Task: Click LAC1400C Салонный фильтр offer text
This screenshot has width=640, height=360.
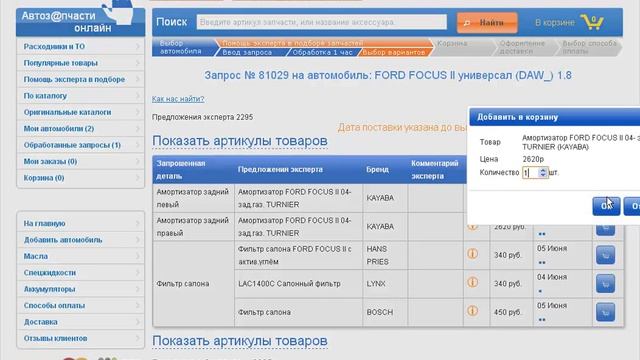Action: [289, 284]
